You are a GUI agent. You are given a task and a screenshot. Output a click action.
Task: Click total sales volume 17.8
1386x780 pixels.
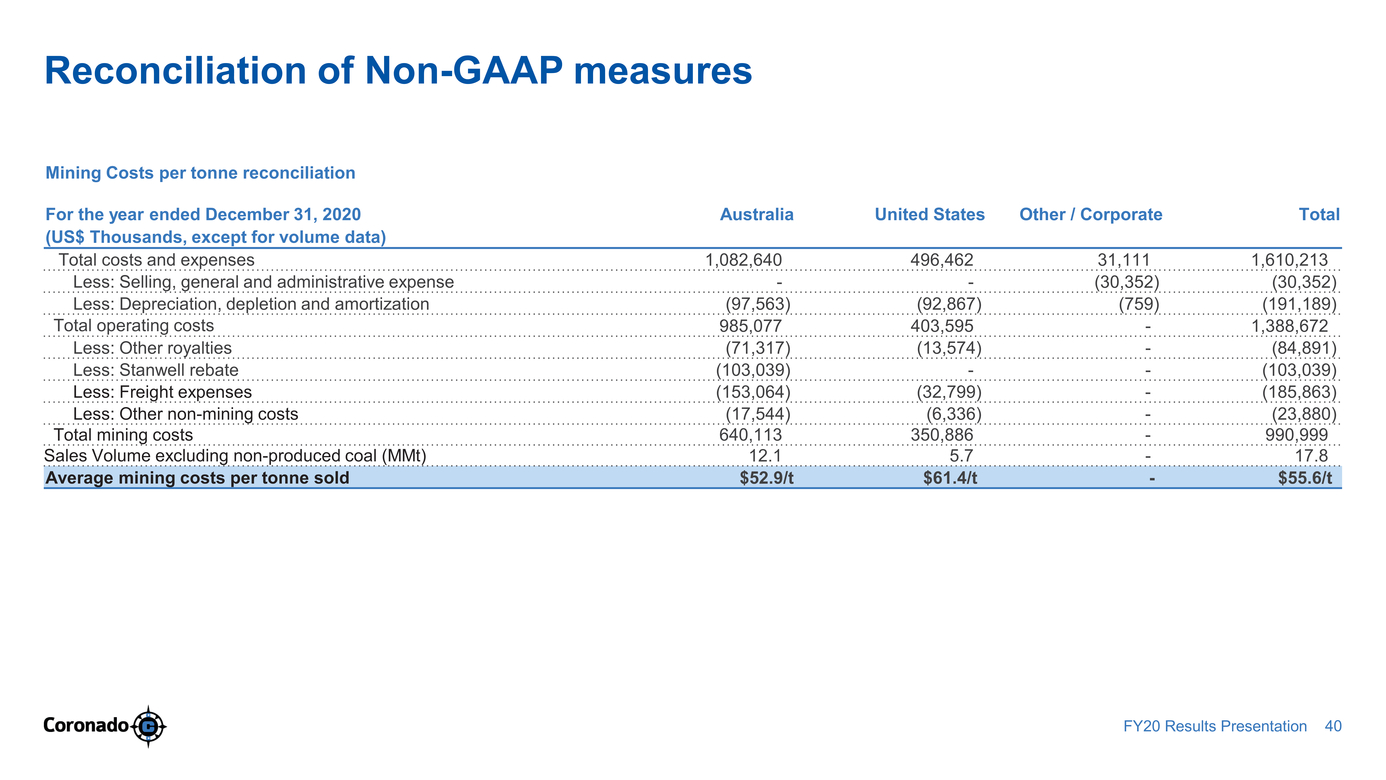coord(1311,456)
